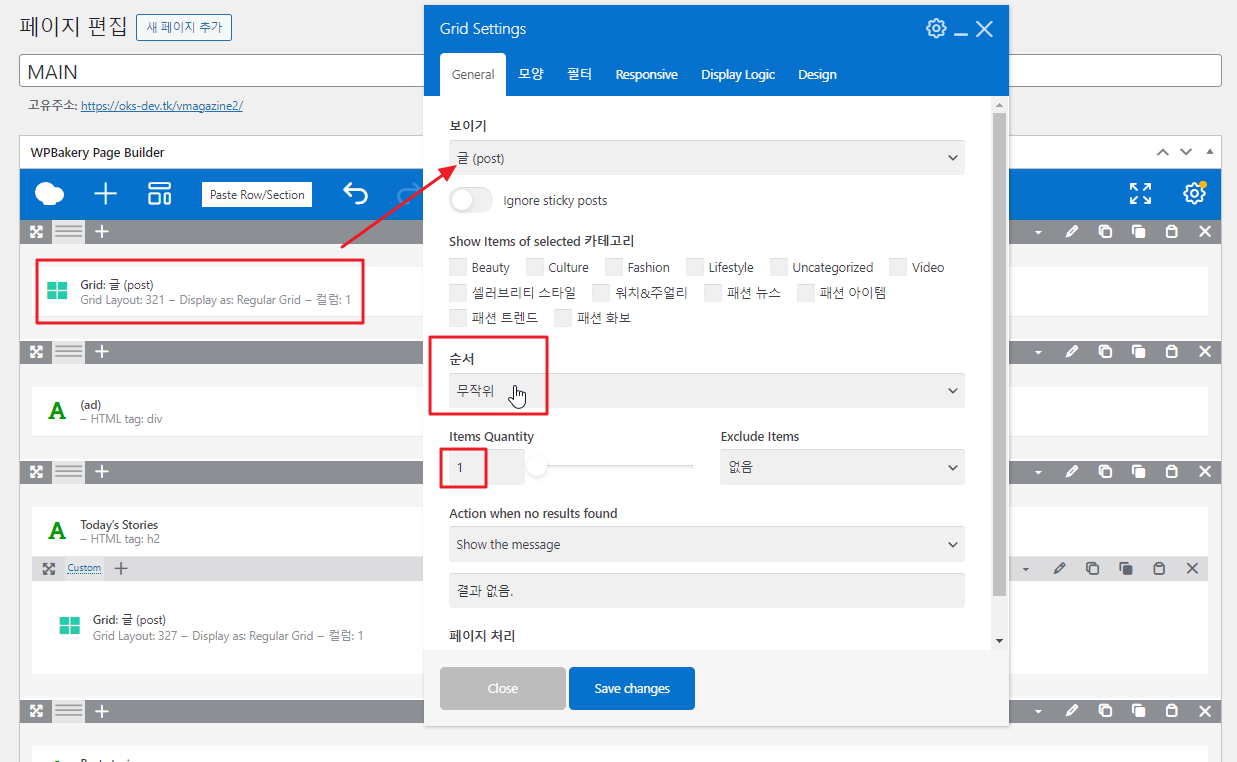Viewport: 1237px width, 762px height.
Task: Expand options caret of the (ad) row
Action: tap(1039, 352)
